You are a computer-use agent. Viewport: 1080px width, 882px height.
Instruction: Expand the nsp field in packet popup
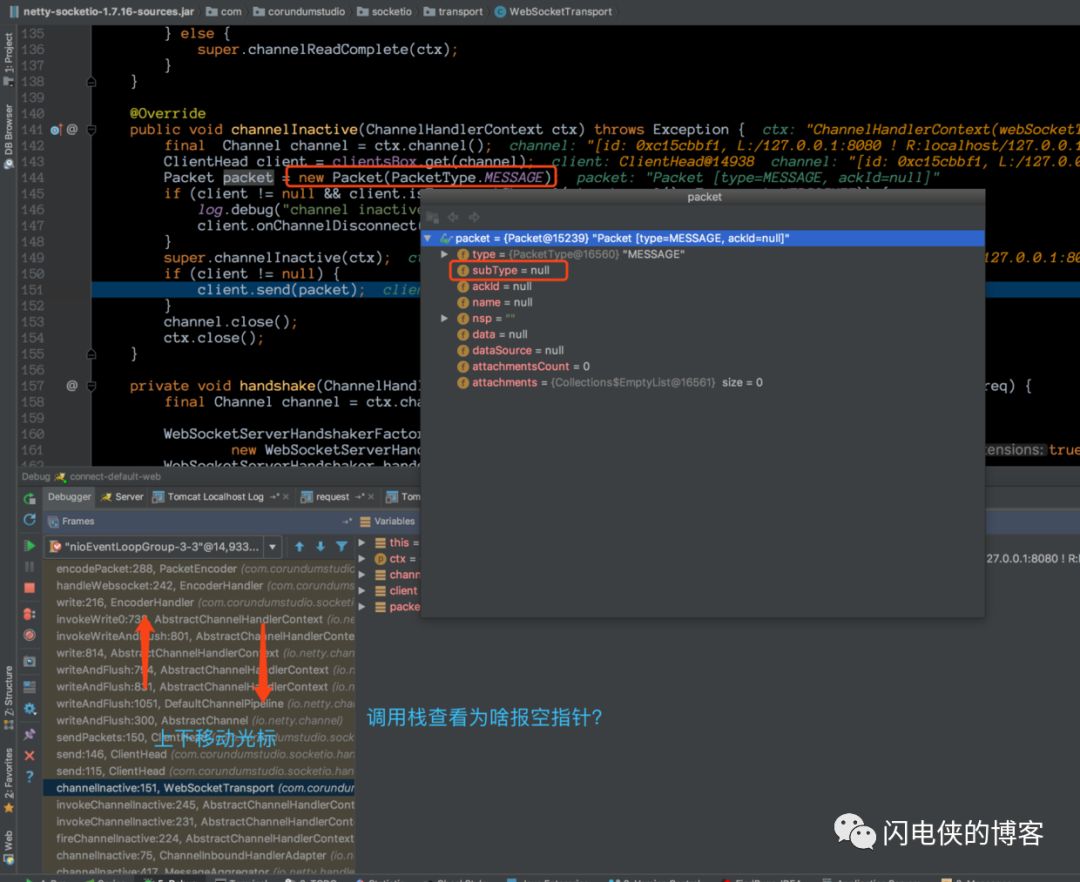(445, 319)
